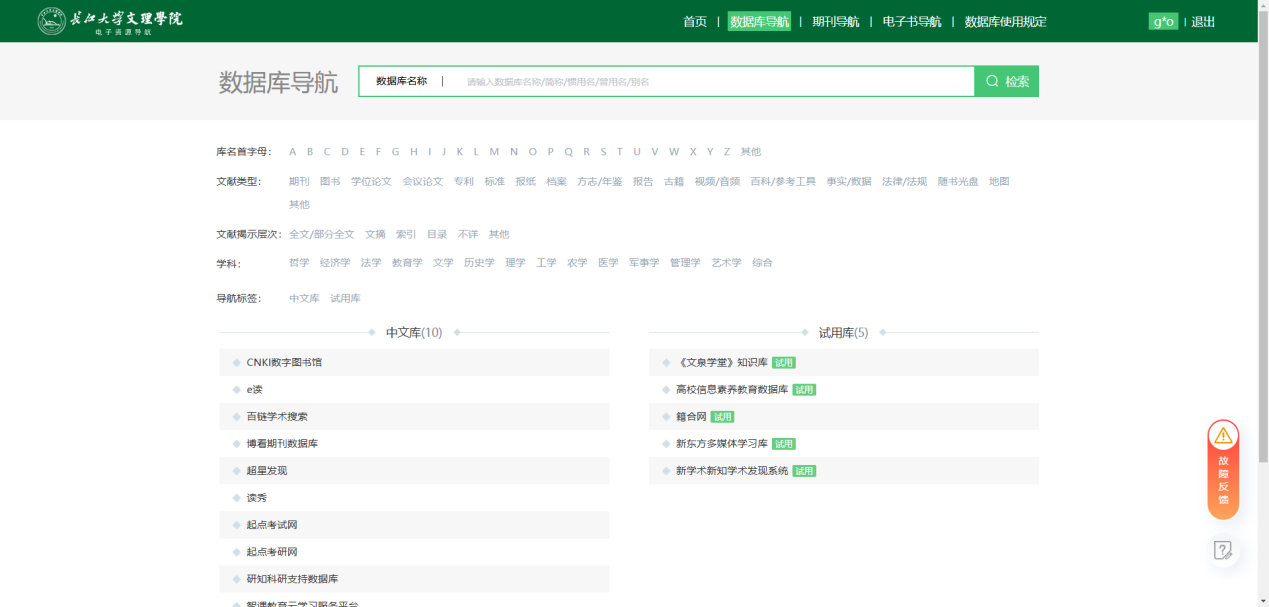
Task: Click the 检索 search button
Action: coord(1006,82)
